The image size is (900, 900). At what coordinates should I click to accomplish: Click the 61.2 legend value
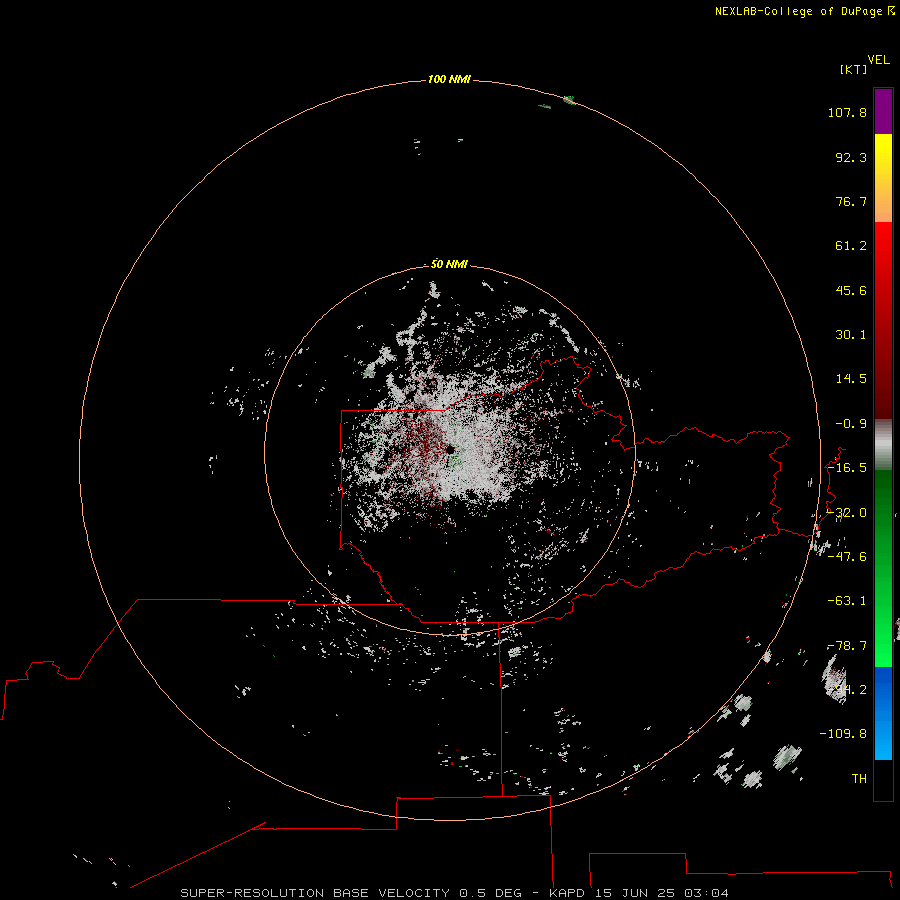pos(851,246)
